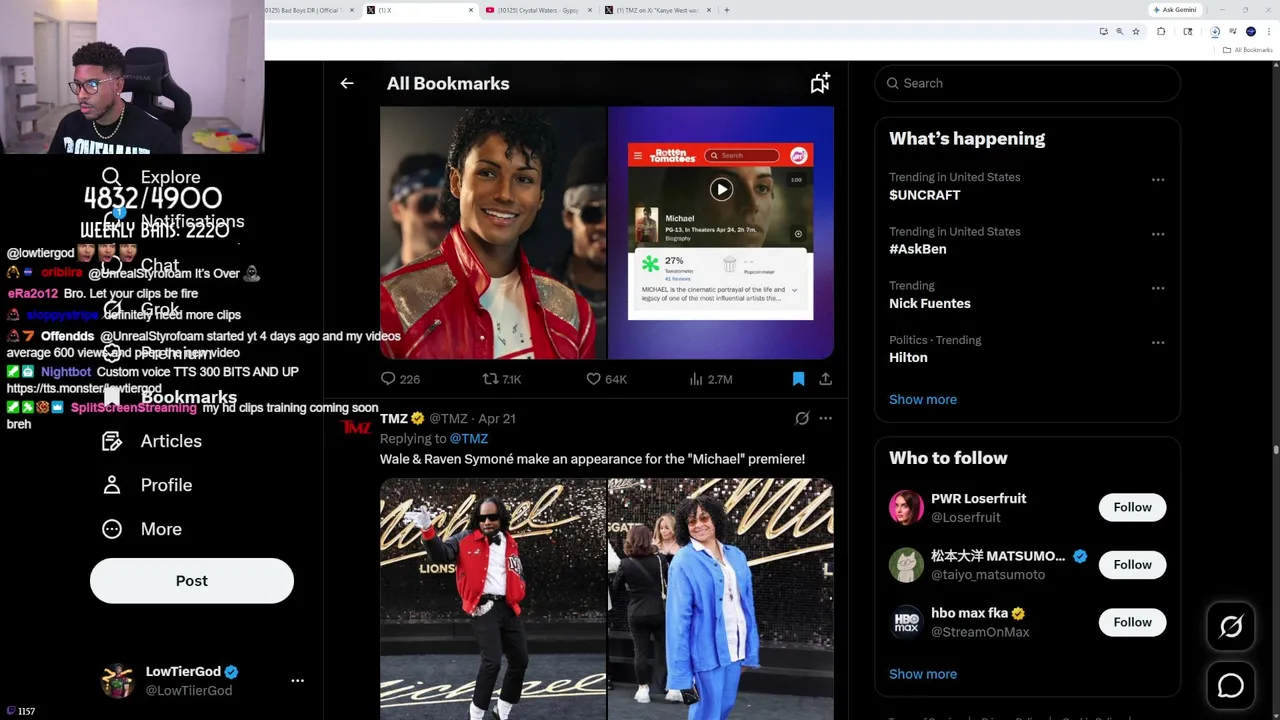Follow PWR Loserfruit
Screen dimensions: 1280x720
click(1133, 507)
